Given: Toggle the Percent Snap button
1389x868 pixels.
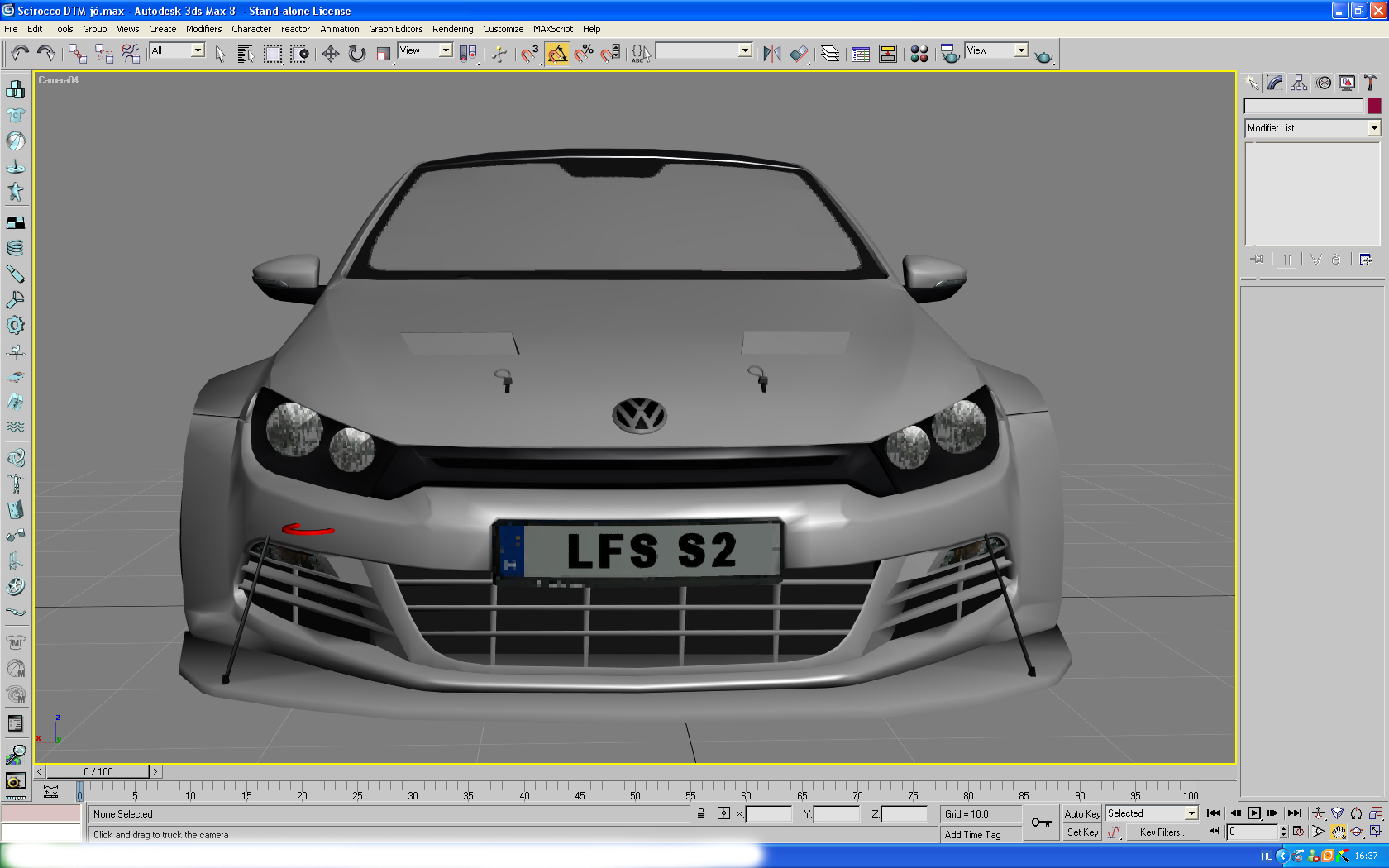Looking at the screenshot, I should tap(584, 54).
